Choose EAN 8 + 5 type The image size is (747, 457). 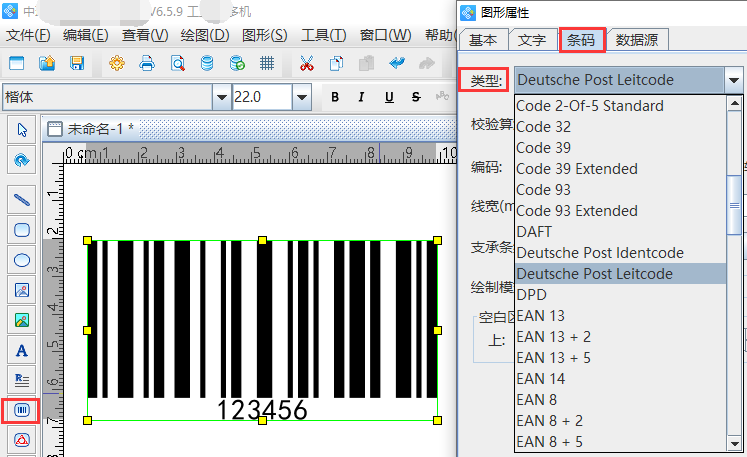tap(620, 442)
